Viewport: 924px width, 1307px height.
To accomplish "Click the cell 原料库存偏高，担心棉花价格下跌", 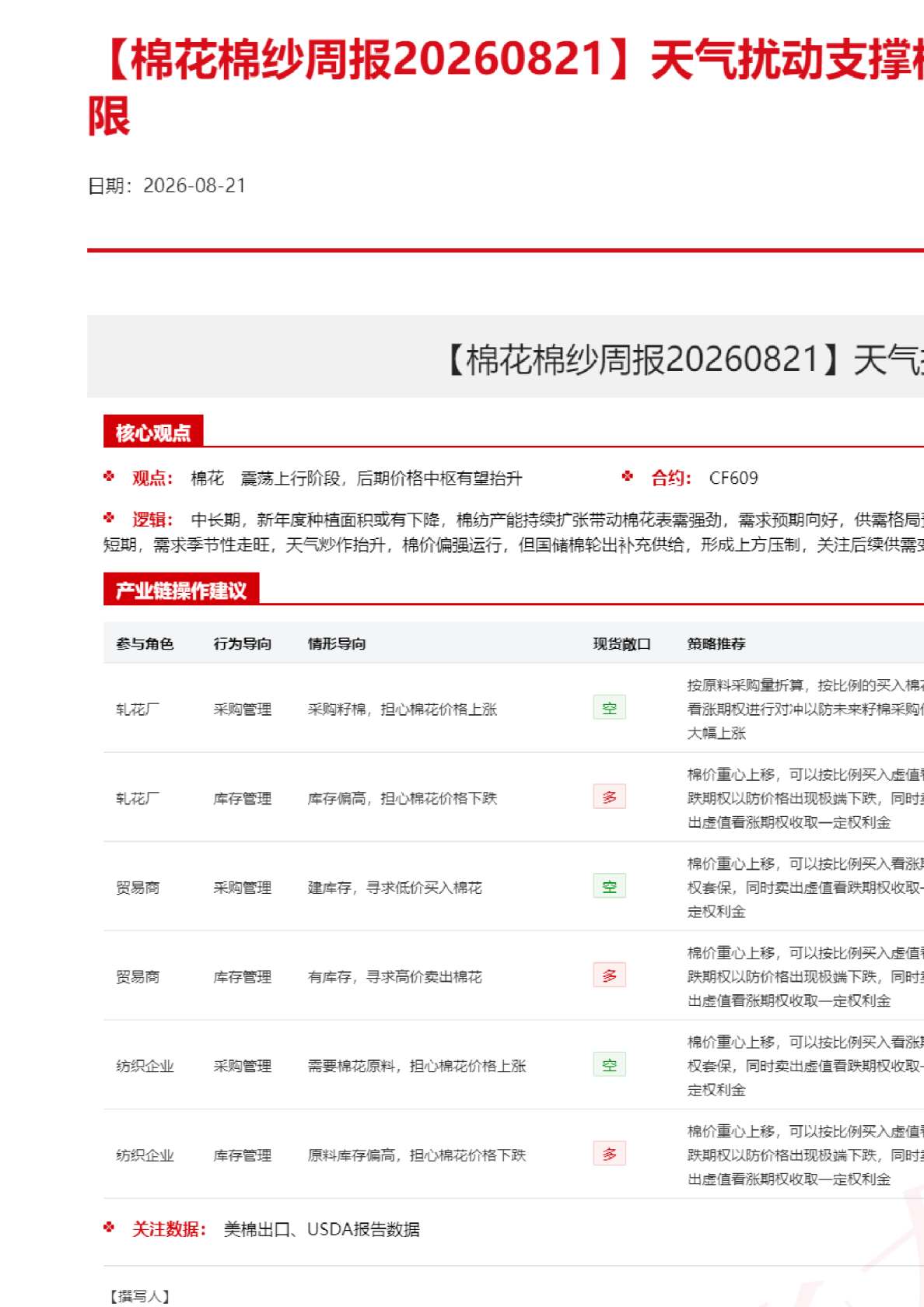I will point(417,1155).
